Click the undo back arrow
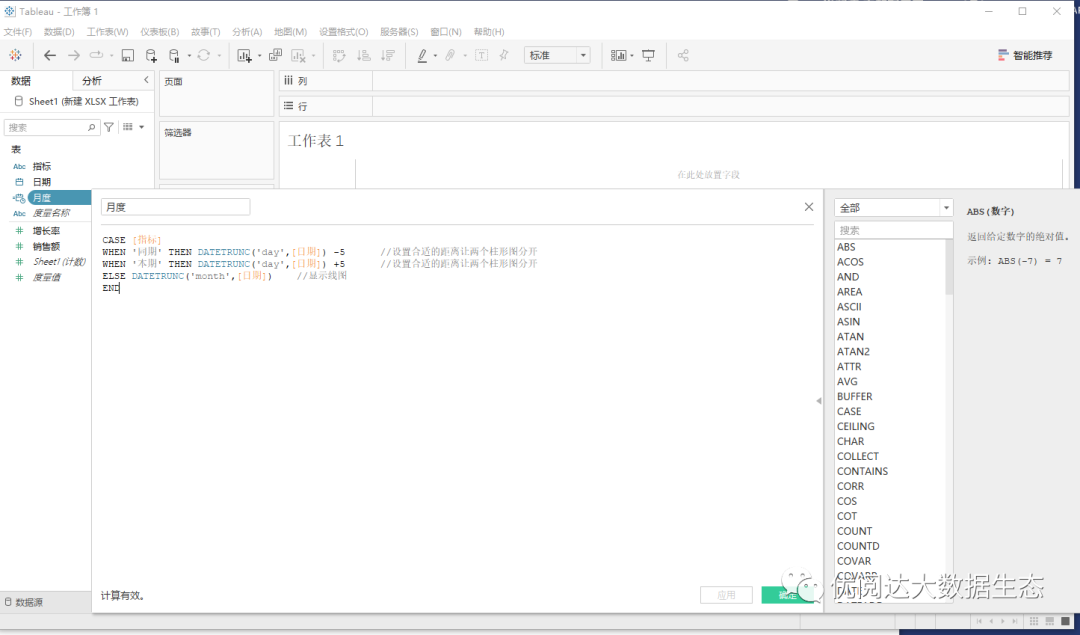 click(50, 55)
